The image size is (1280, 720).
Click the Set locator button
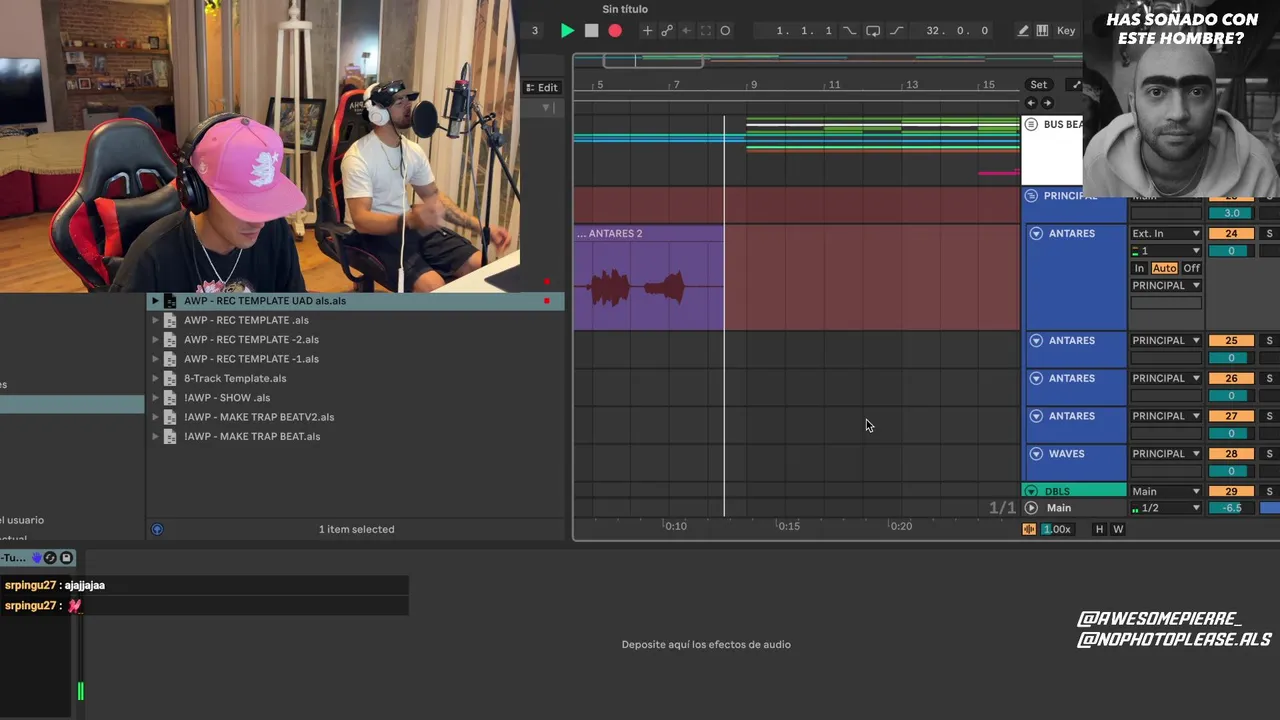pyautogui.click(x=1039, y=85)
